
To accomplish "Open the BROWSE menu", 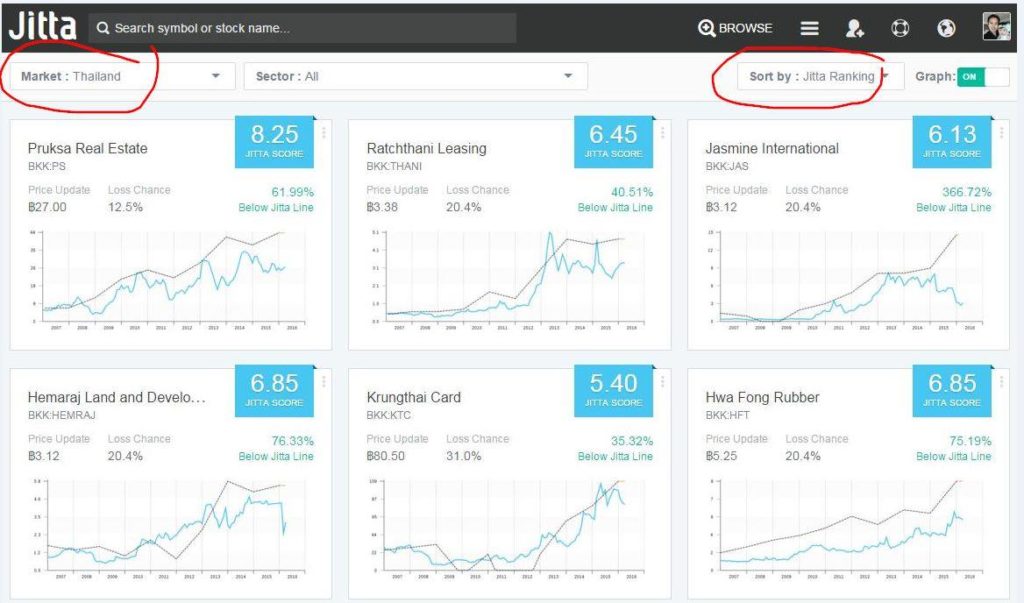I will coord(735,28).
